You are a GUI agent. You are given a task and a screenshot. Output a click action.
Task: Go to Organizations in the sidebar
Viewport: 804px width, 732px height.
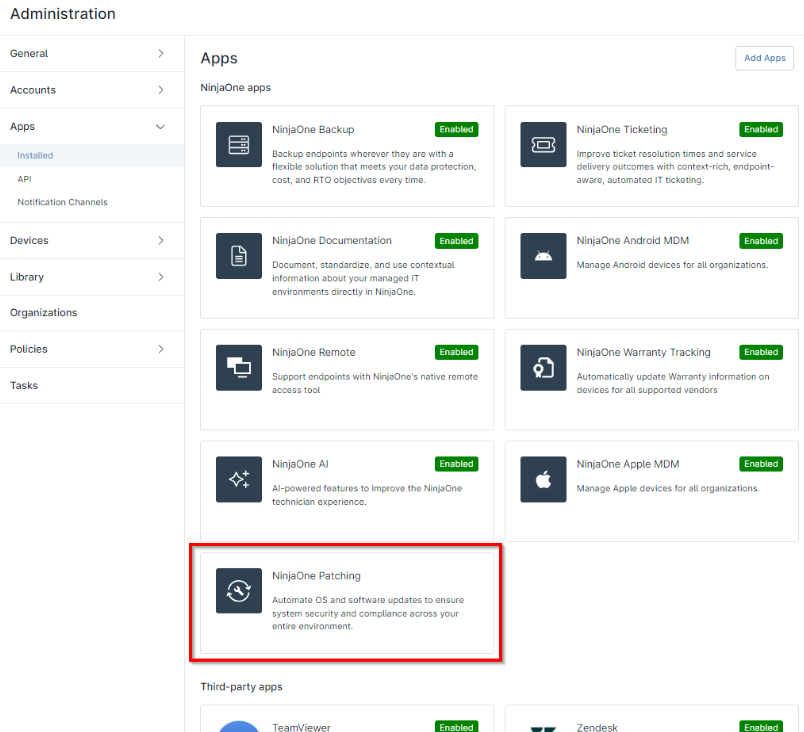(x=44, y=313)
